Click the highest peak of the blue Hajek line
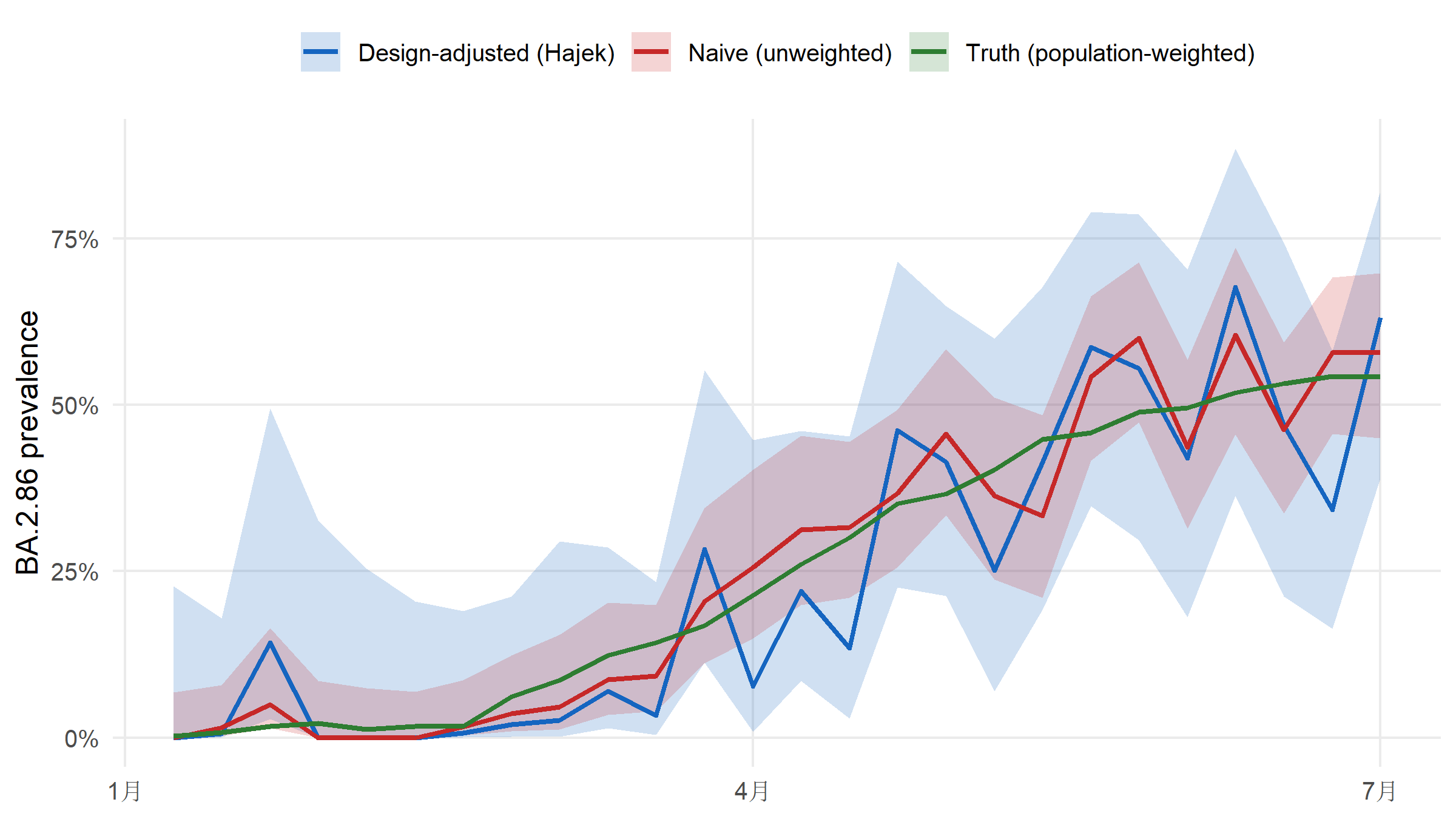Image resolution: width=1456 pixels, height=819 pixels. [1235, 287]
